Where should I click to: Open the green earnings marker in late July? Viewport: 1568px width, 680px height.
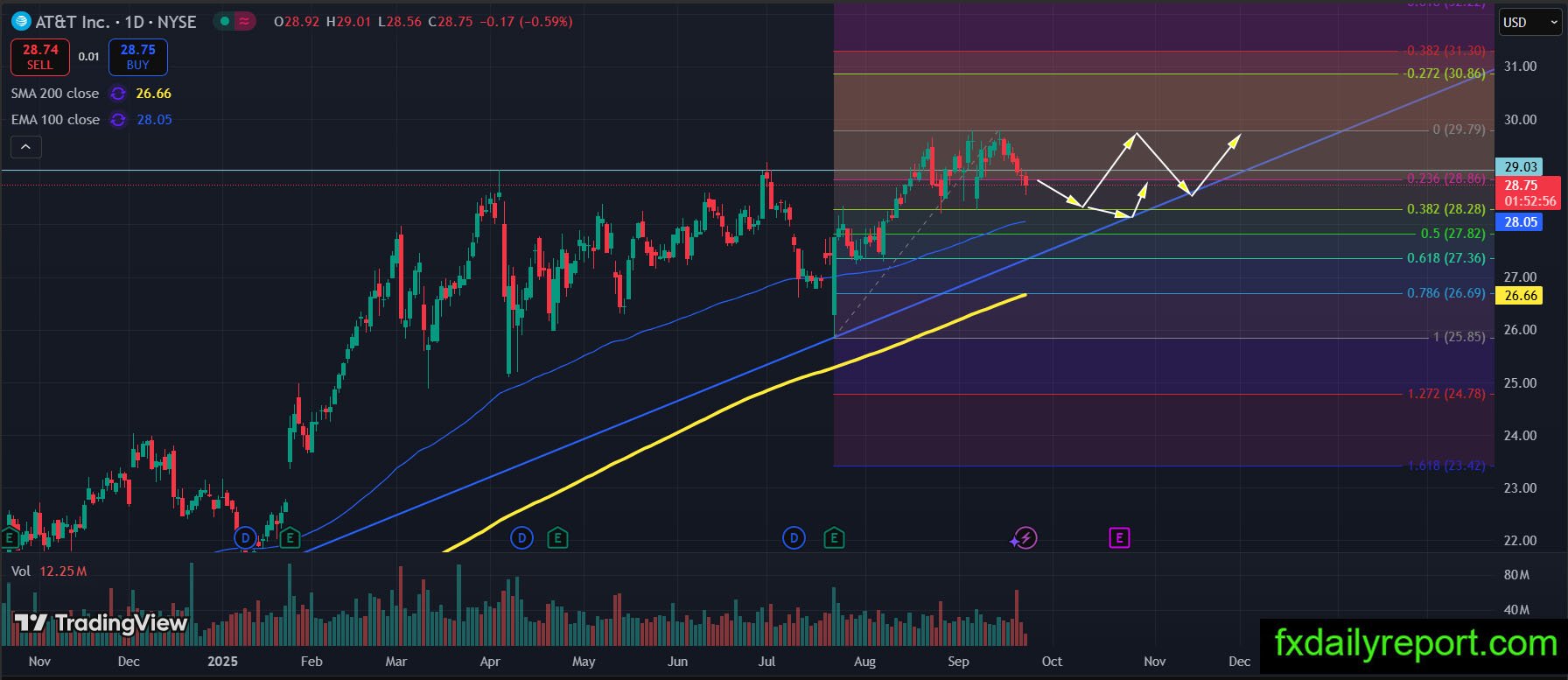834,537
